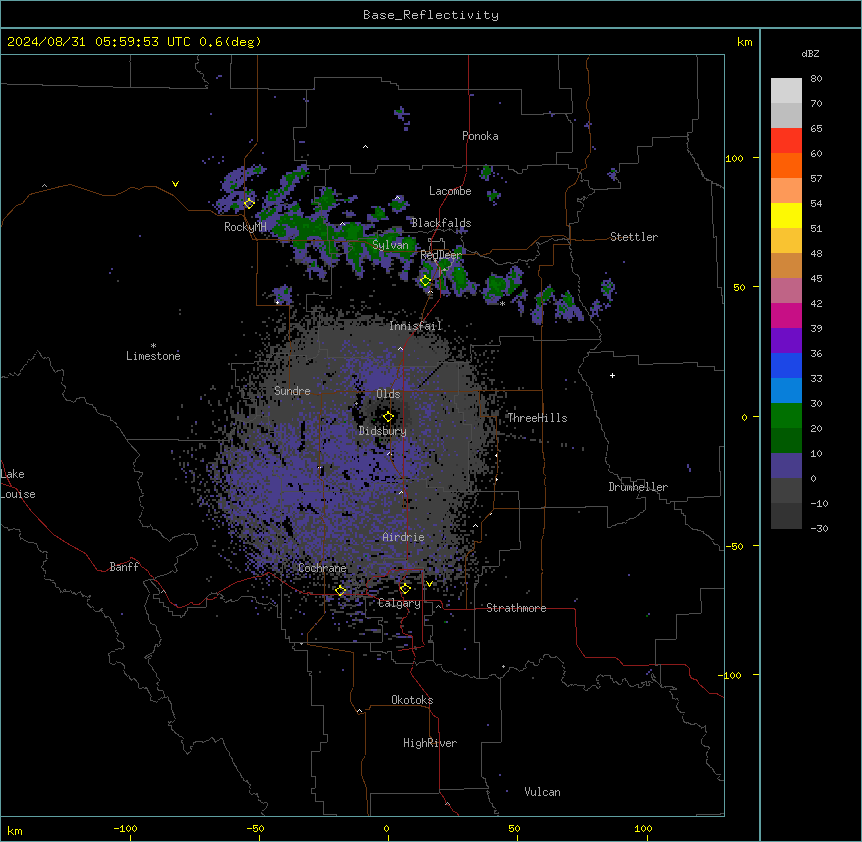
Task: Click the 0 tick on bottom axis
Action: tap(386, 829)
